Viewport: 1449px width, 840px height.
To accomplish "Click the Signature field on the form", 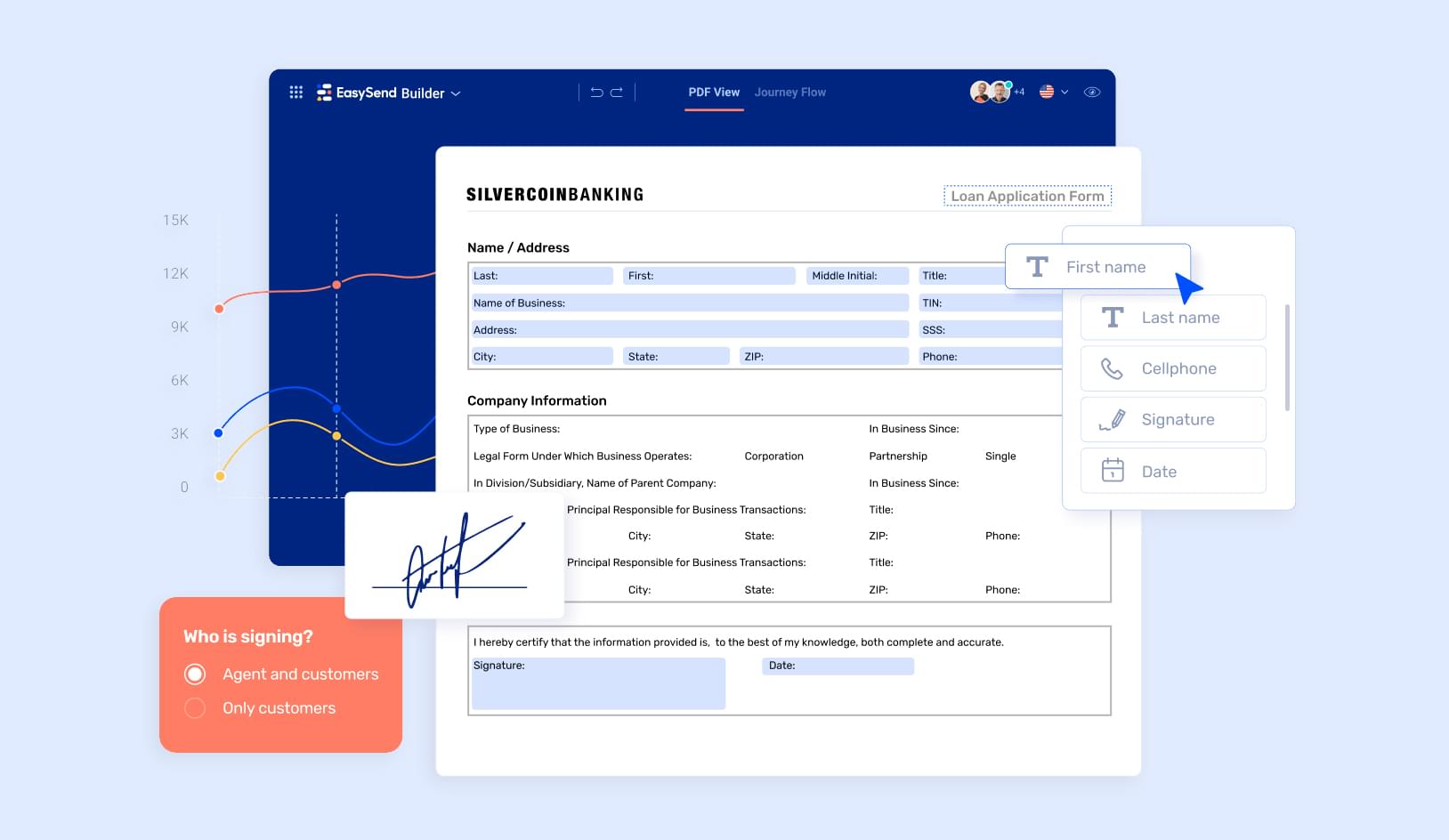I will click(598, 683).
